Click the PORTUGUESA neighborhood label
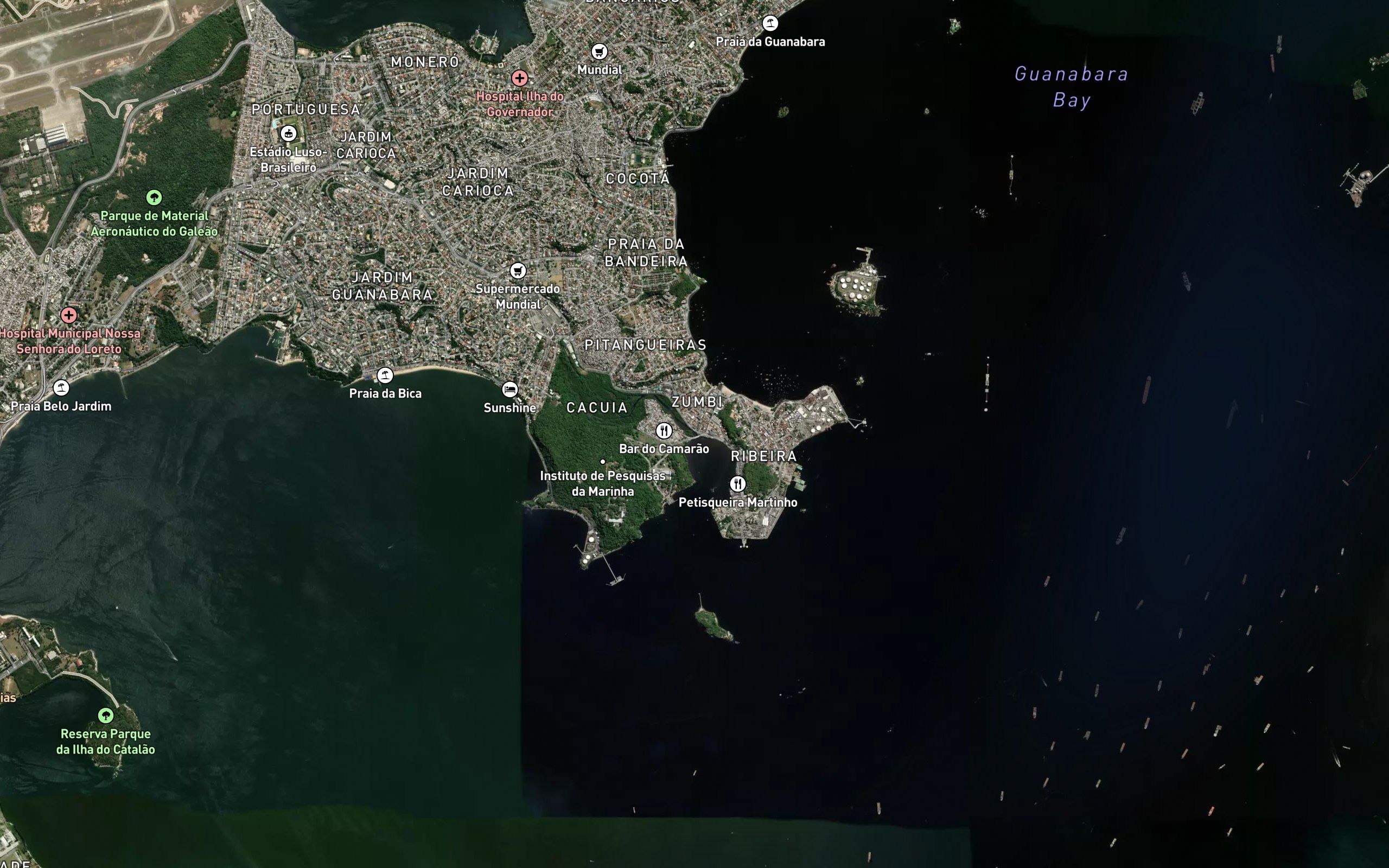 307,110
